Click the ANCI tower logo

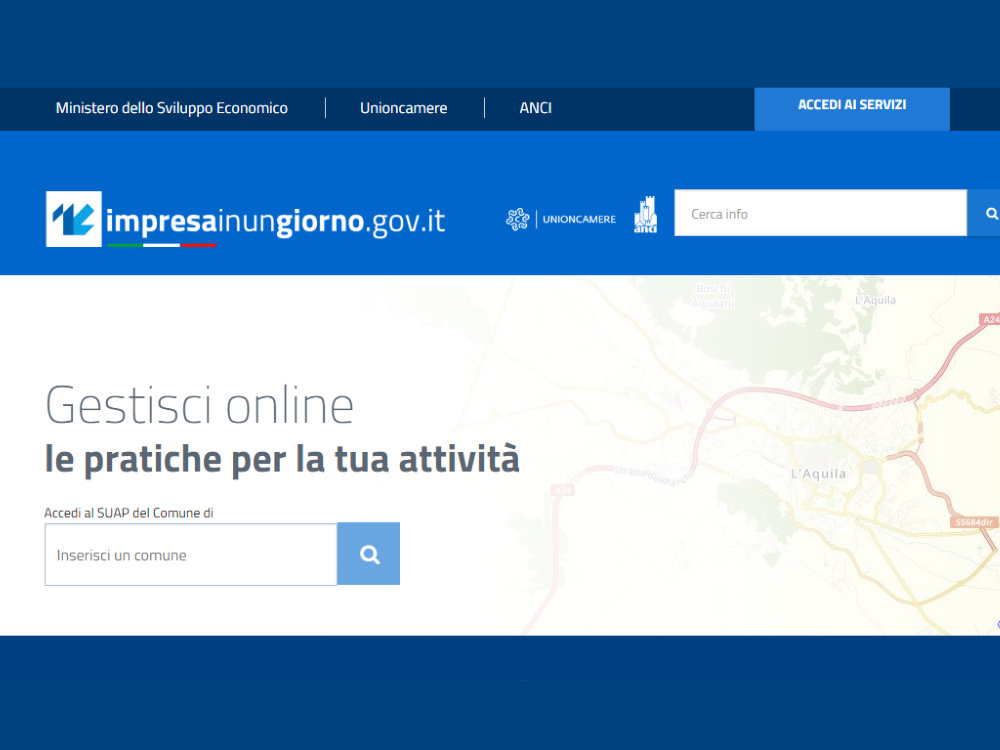645,214
